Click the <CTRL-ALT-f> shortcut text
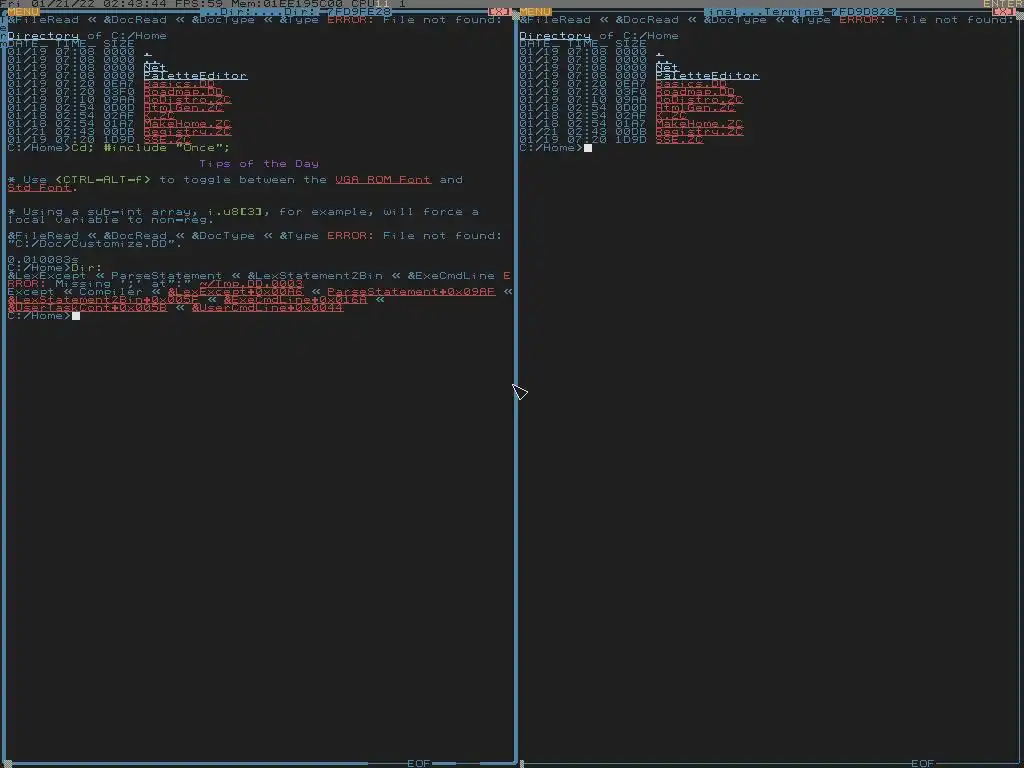Screen dimensions: 1024x768 [103, 180]
